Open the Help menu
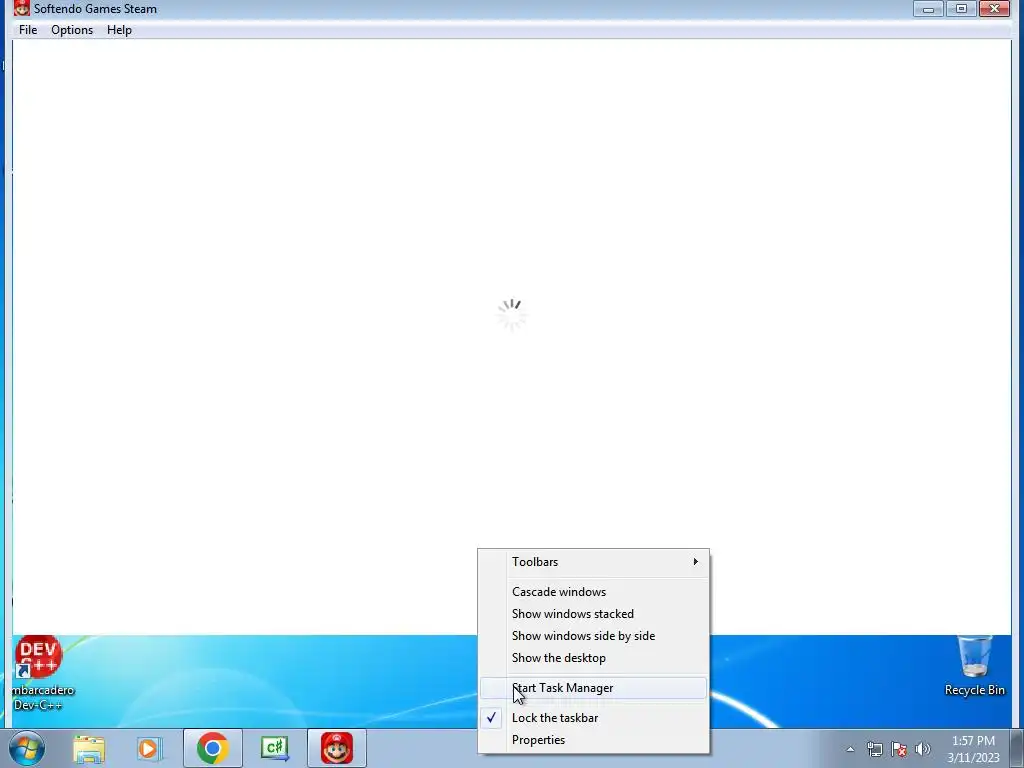 click(120, 30)
